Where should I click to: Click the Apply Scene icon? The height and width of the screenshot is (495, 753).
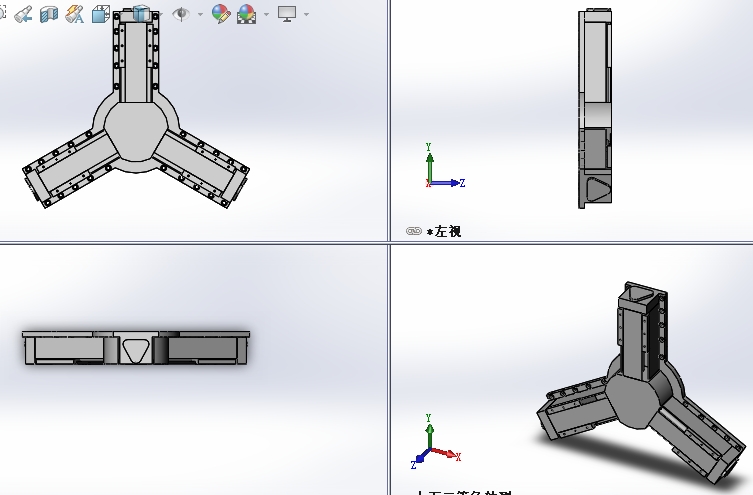click(x=246, y=14)
